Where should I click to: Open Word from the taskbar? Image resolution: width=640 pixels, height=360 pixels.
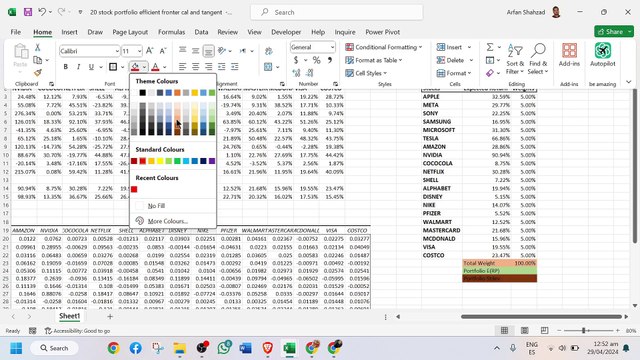coord(246,348)
